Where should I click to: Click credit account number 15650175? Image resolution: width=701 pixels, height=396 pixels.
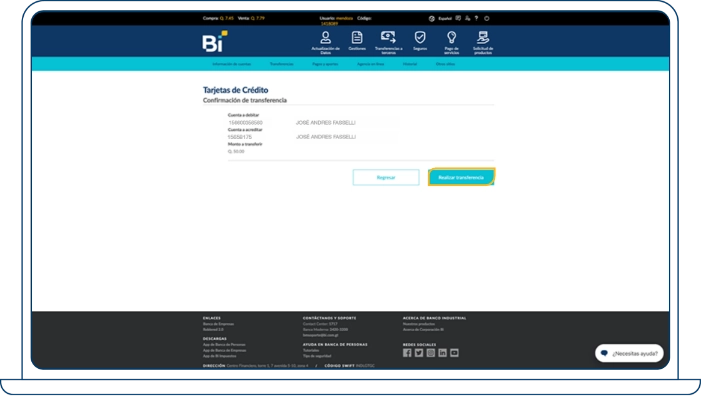pyautogui.click(x=240, y=137)
